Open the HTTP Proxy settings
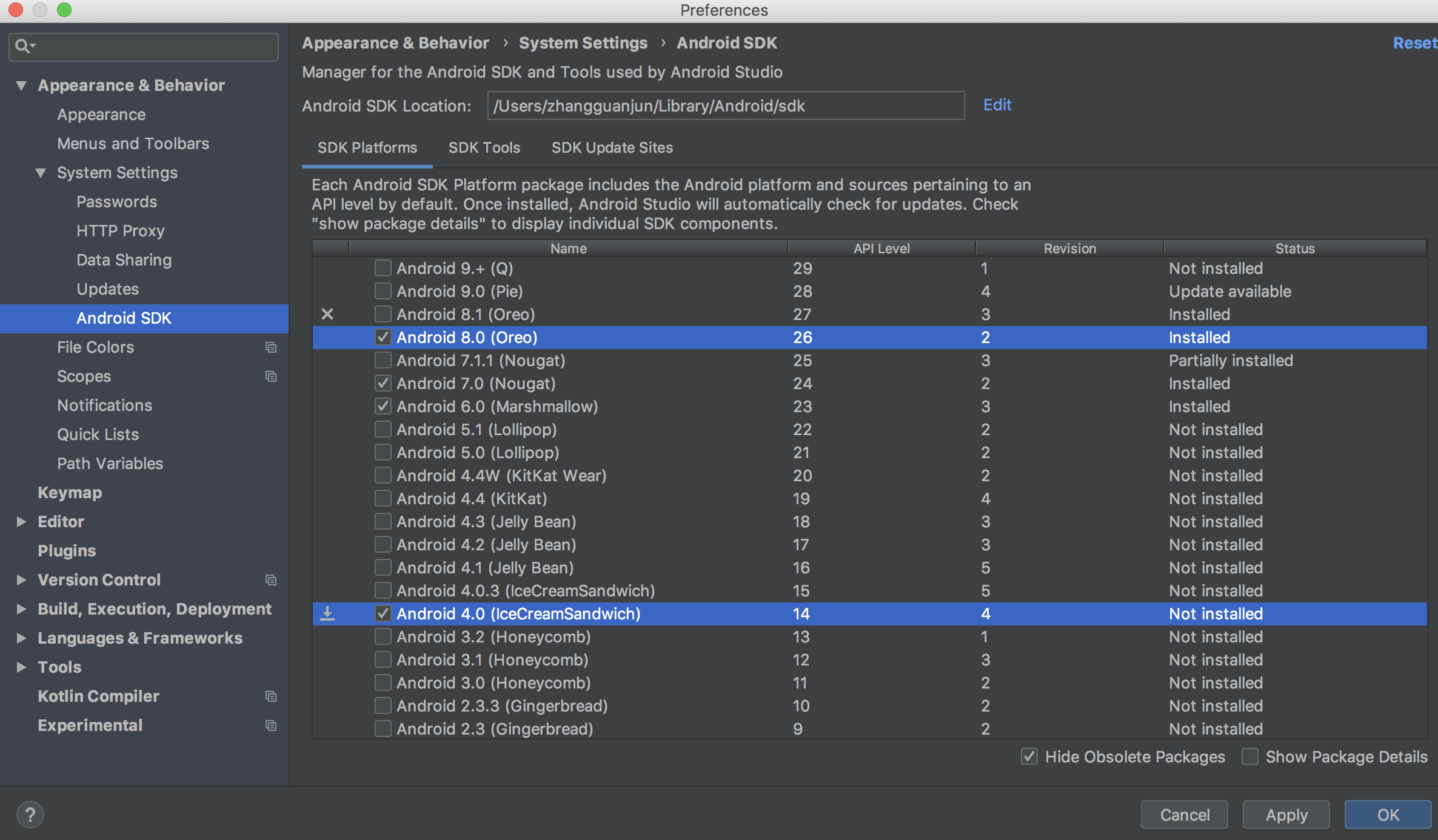Image resolution: width=1438 pixels, height=840 pixels. point(120,231)
